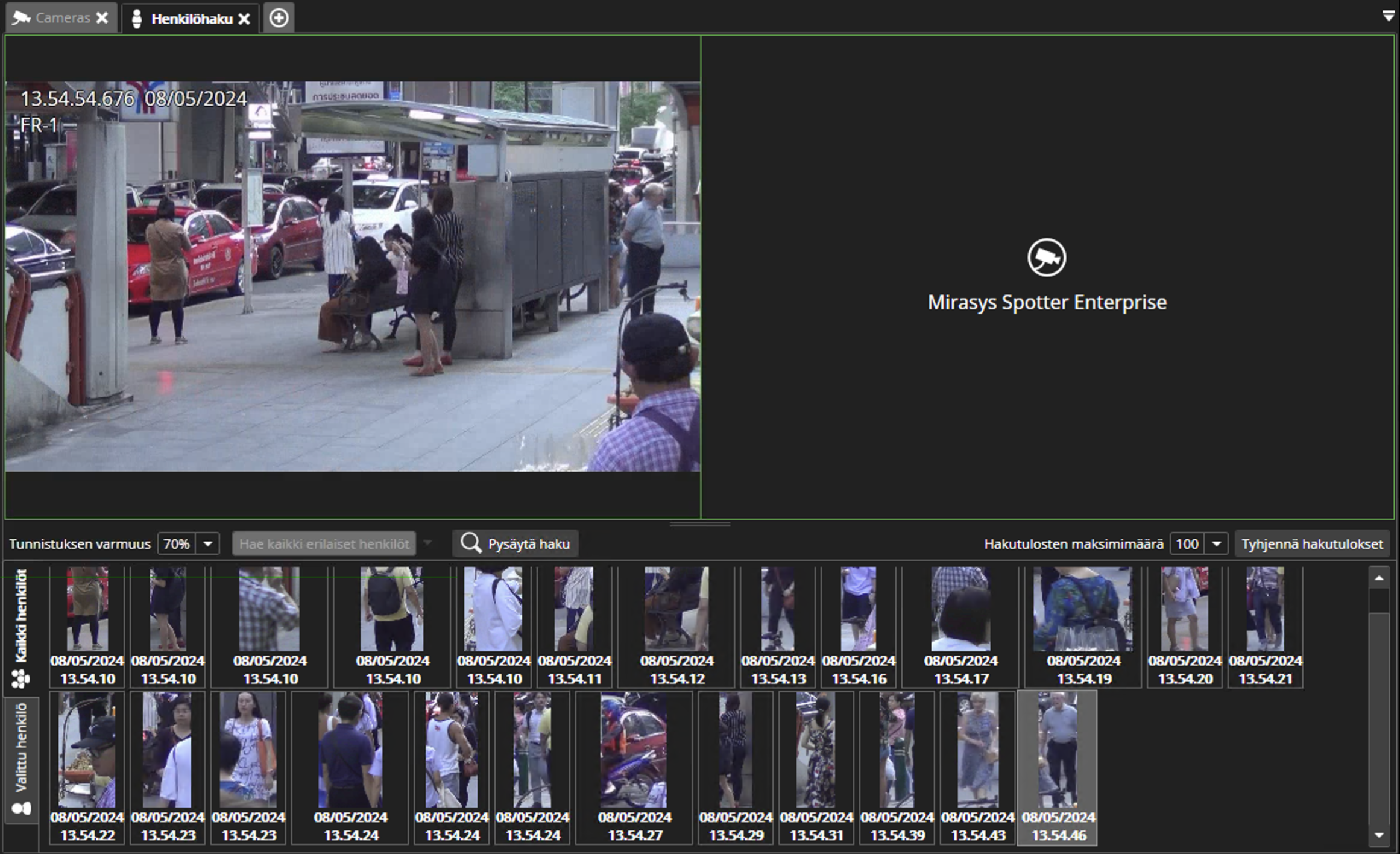Click the Mirasys Spotter camera logo icon
This screenshot has width=1400, height=854.
(x=1046, y=258)
